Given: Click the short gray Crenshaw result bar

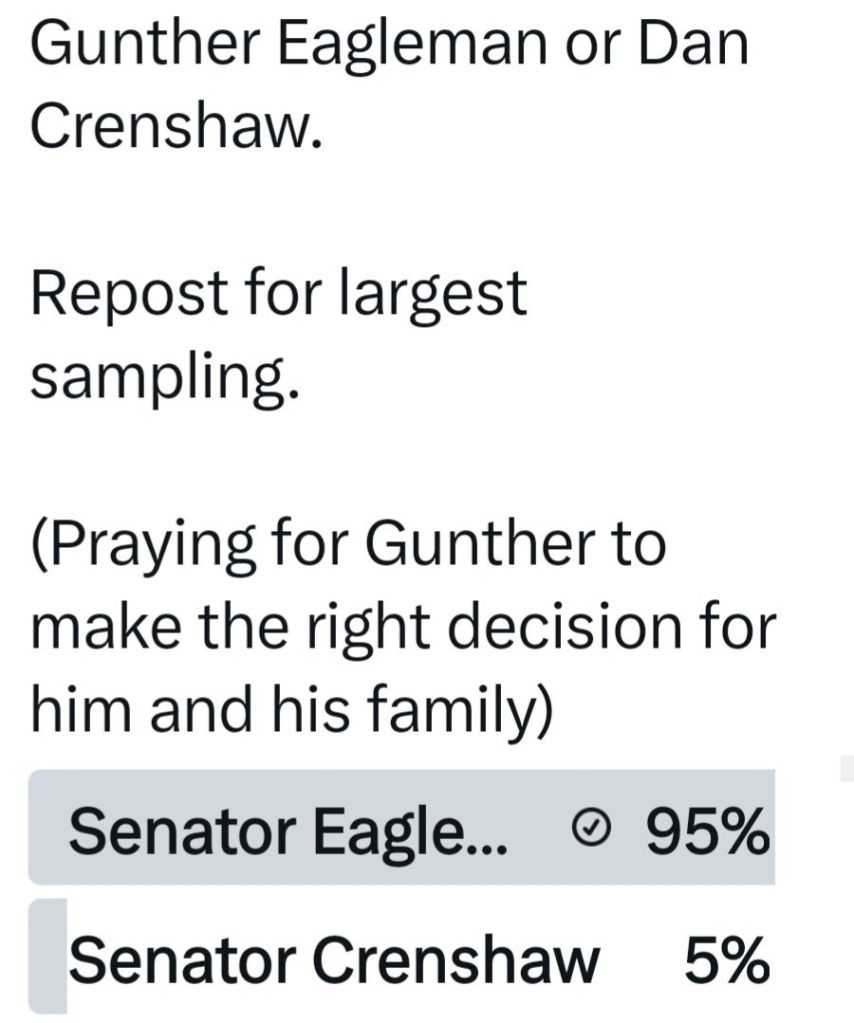Looking at the screenshot, I should tap(47, 955).
